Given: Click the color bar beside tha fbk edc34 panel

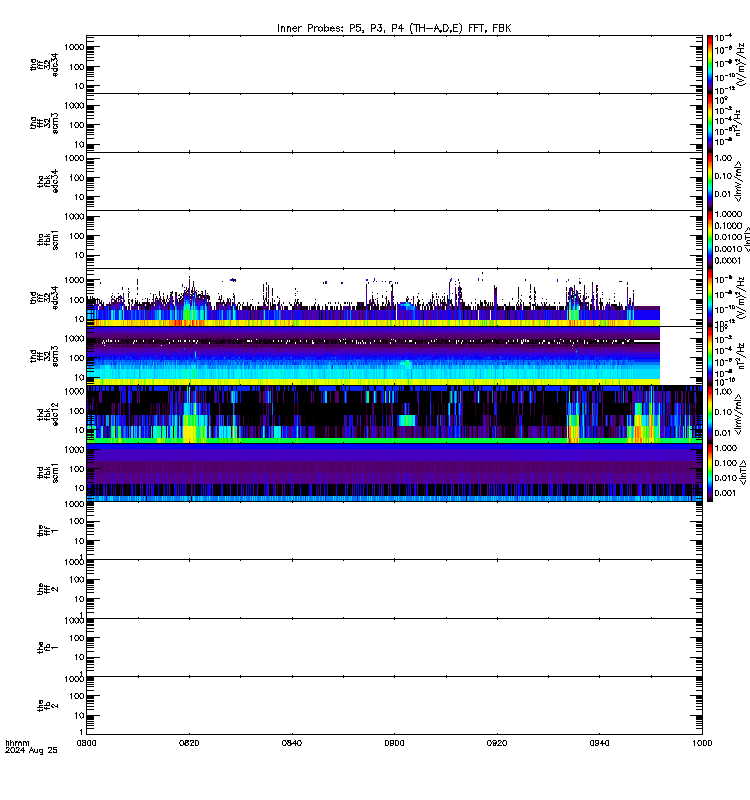Looking at the screenshot, I should point(710,181).
